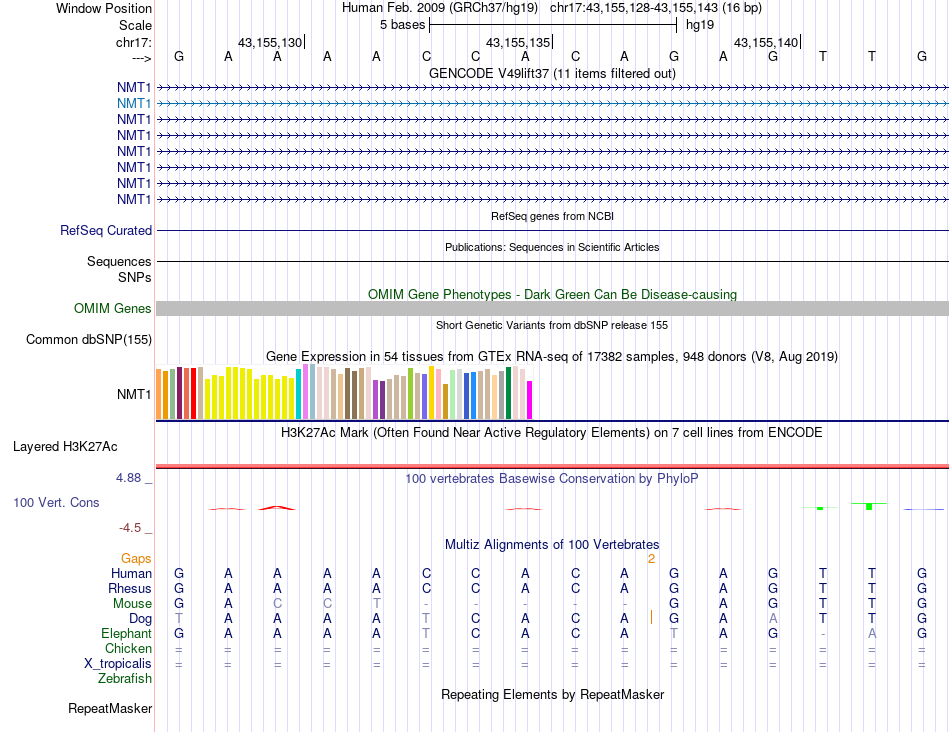950x732 pixels.
Task: Open the Basewise Conservation by PhyloP title
Action: click(x=552, y=479)
